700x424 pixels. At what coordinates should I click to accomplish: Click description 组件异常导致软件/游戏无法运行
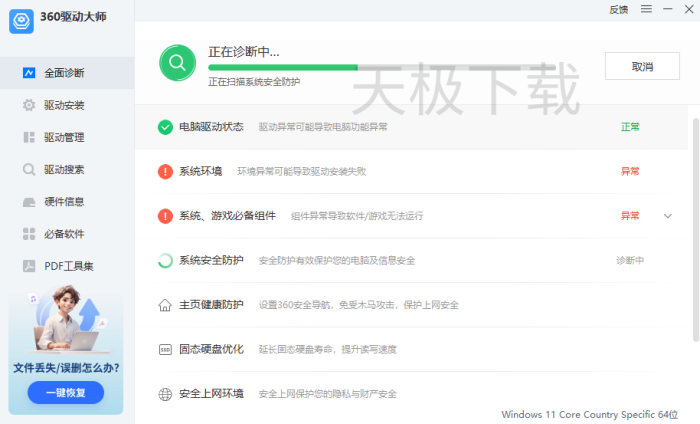click(357, 216)
